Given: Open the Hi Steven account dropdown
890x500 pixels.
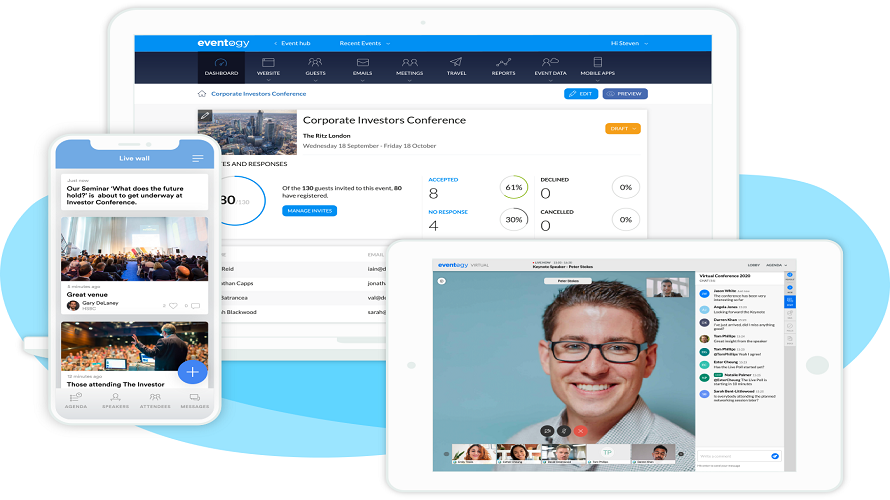Looking at the screenshot, I should pyautogui.click(x=629, y=43).
